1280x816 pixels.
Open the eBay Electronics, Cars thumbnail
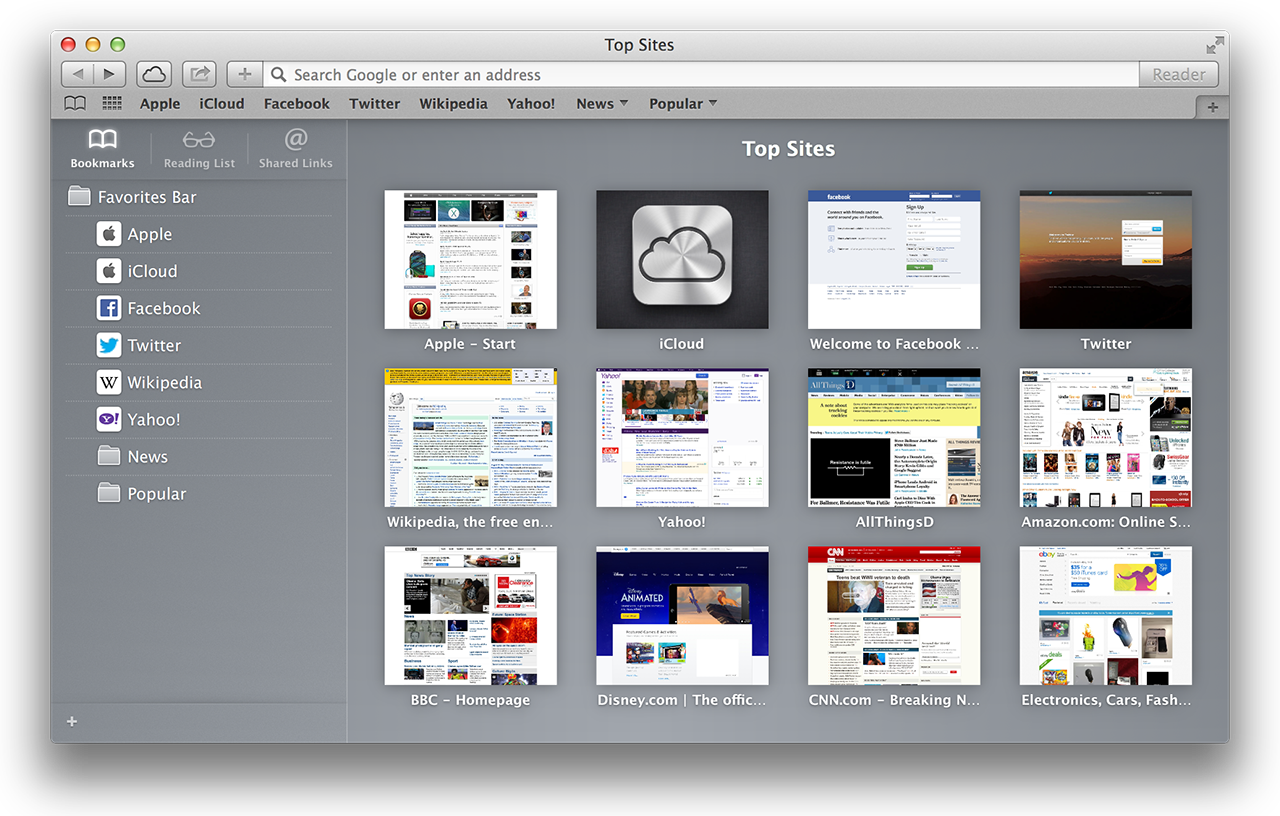tap(1106, 616)
